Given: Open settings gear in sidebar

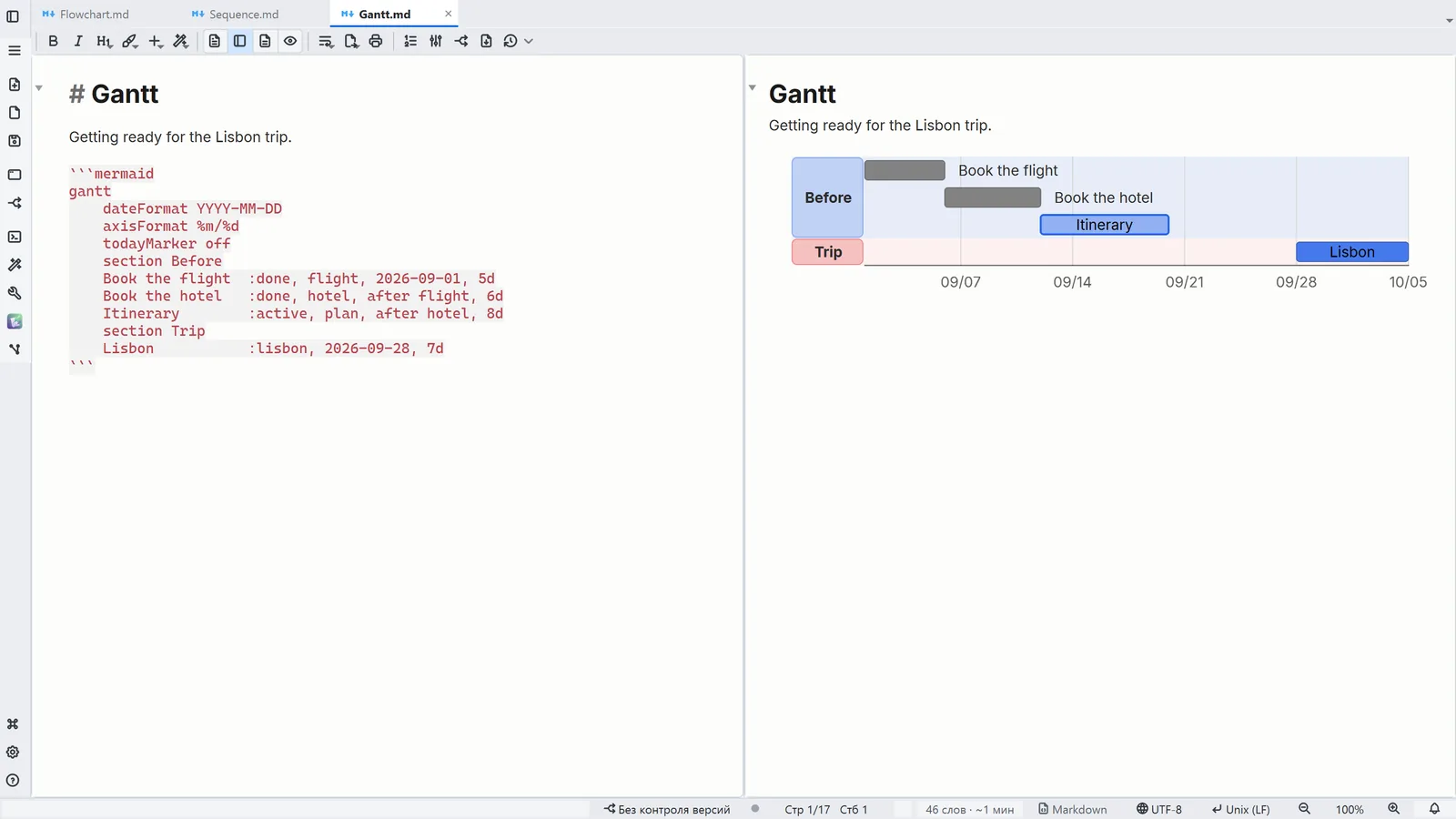Looking at the screenshot, I should point(13,753).
